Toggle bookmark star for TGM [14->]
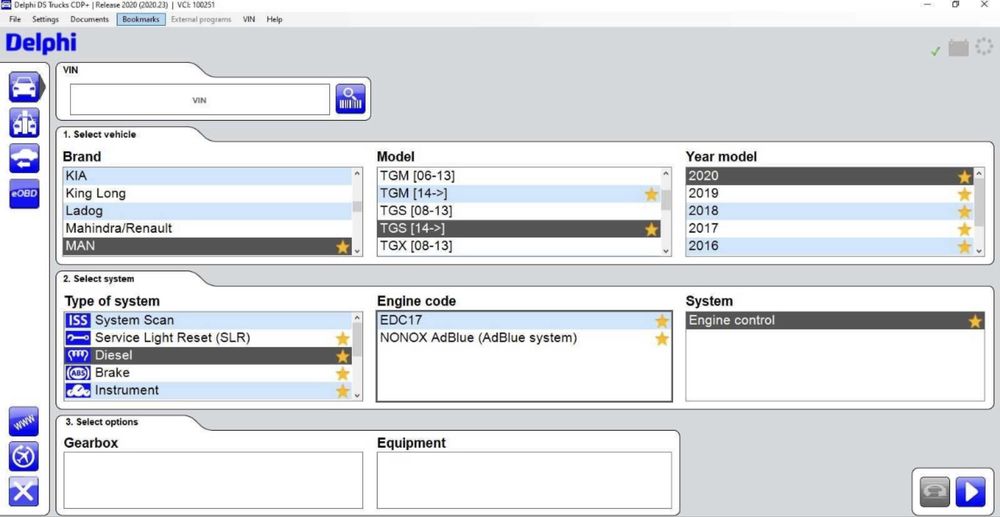 (651, 194)
